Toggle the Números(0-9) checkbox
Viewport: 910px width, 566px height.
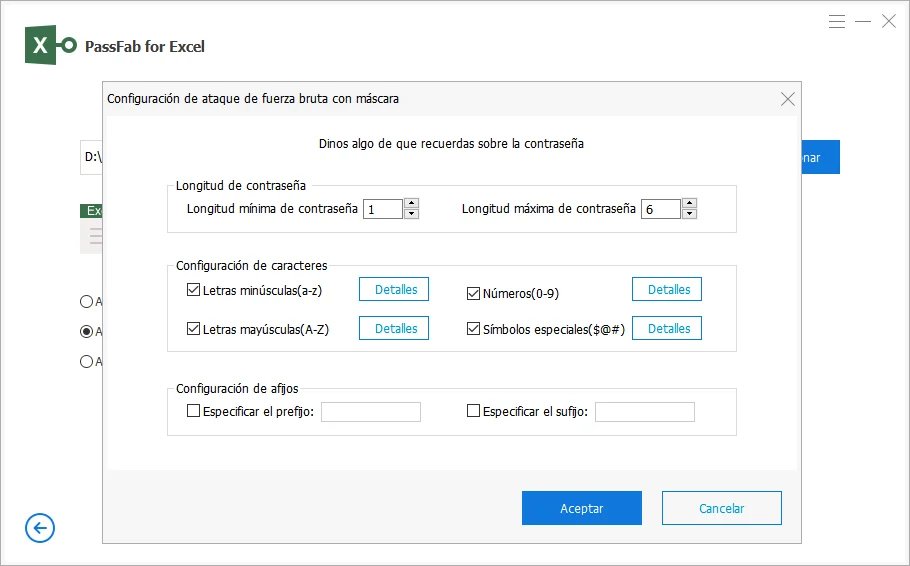pyautogui.click(x=473, y=293)
